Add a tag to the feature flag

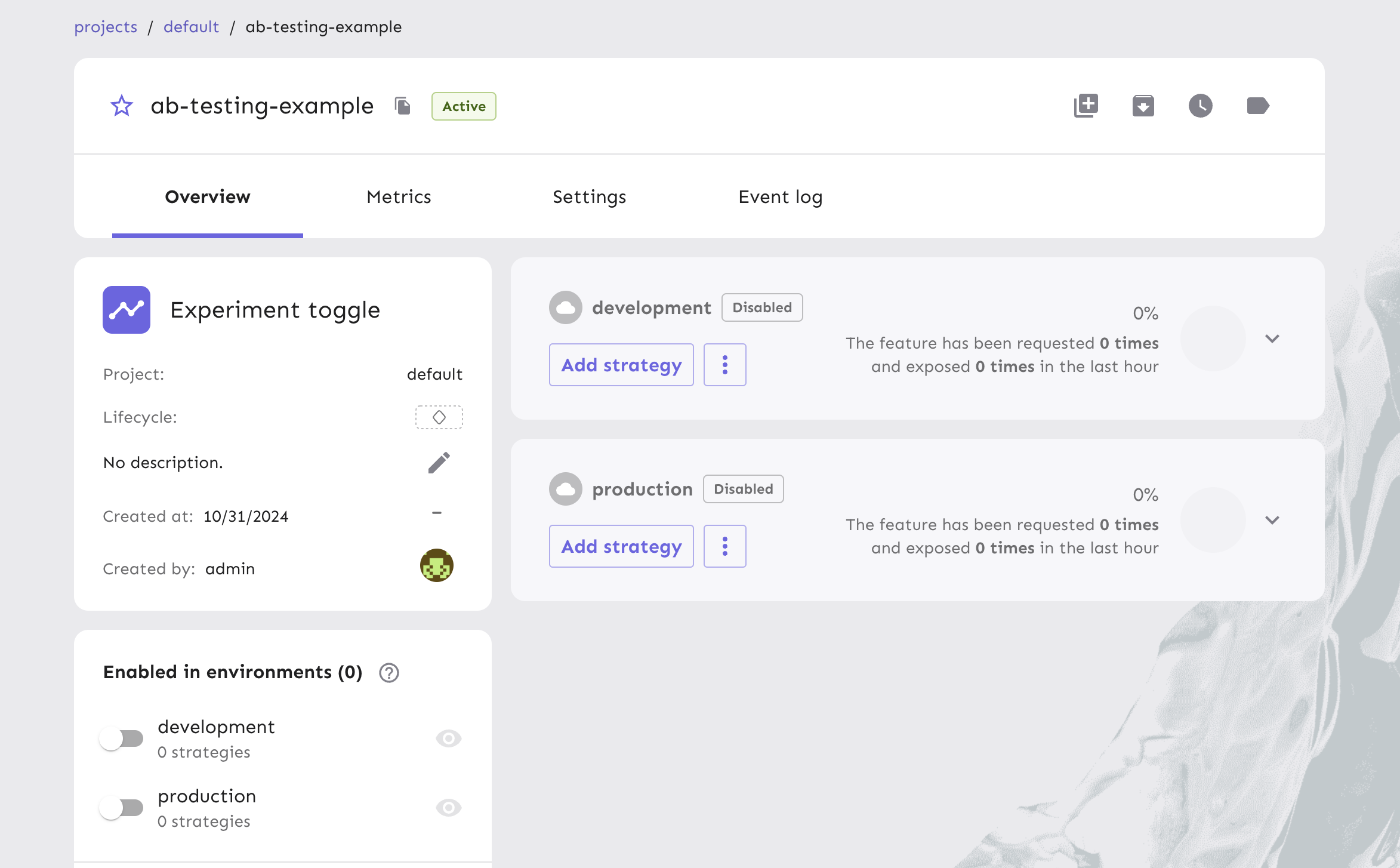click(1258, 106)
